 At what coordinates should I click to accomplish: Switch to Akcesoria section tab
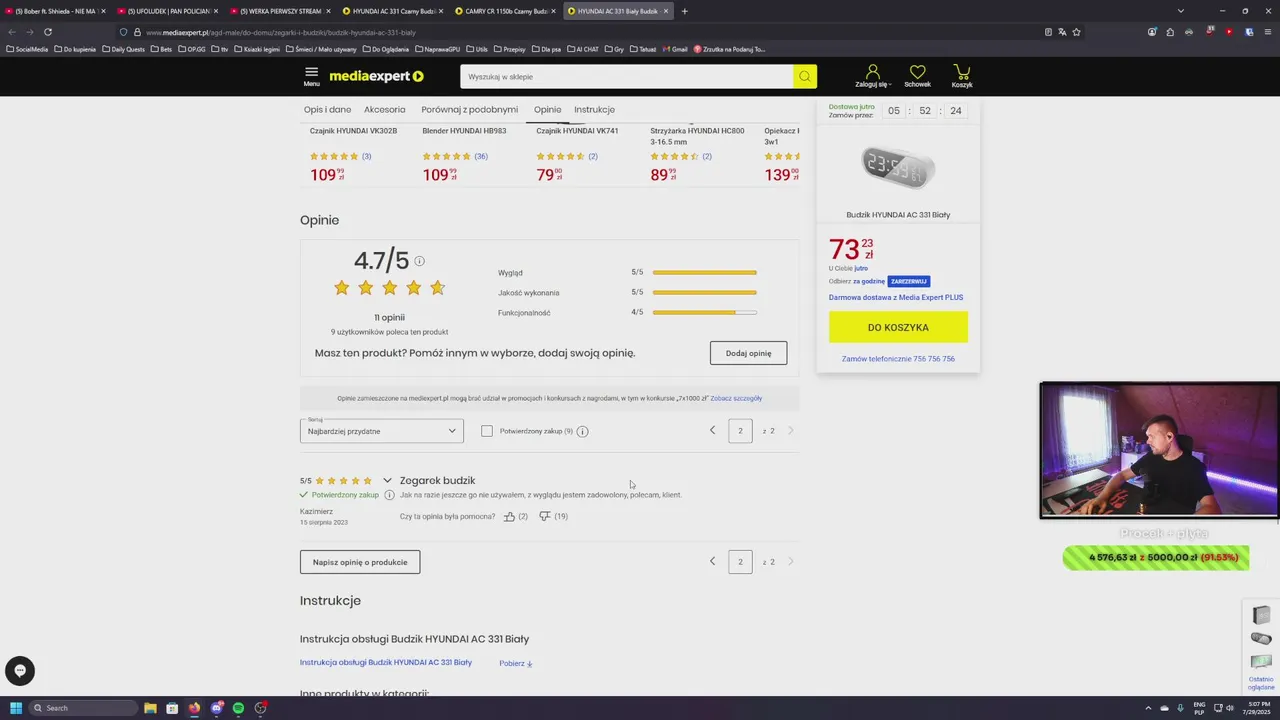pyautogui.click(x=385, y=109)
